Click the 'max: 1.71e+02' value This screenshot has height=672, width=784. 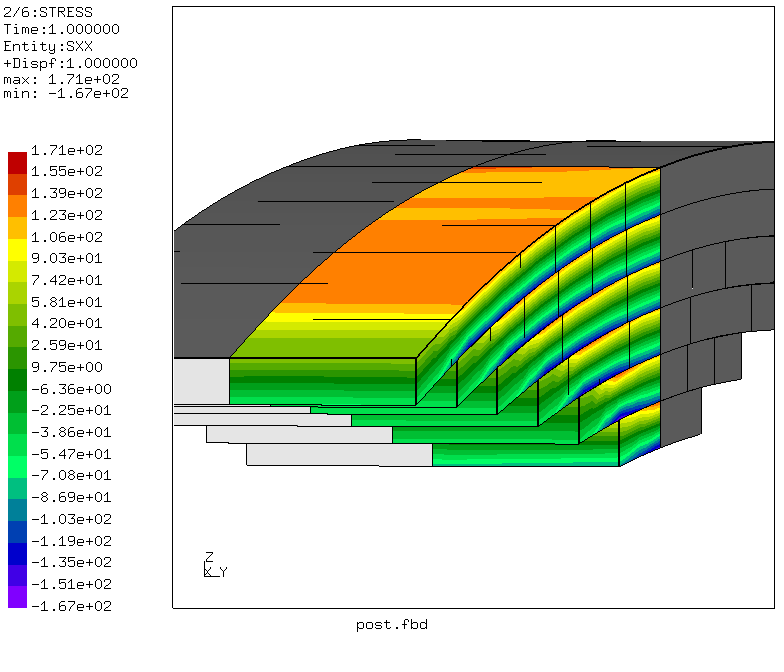point(62,79)
